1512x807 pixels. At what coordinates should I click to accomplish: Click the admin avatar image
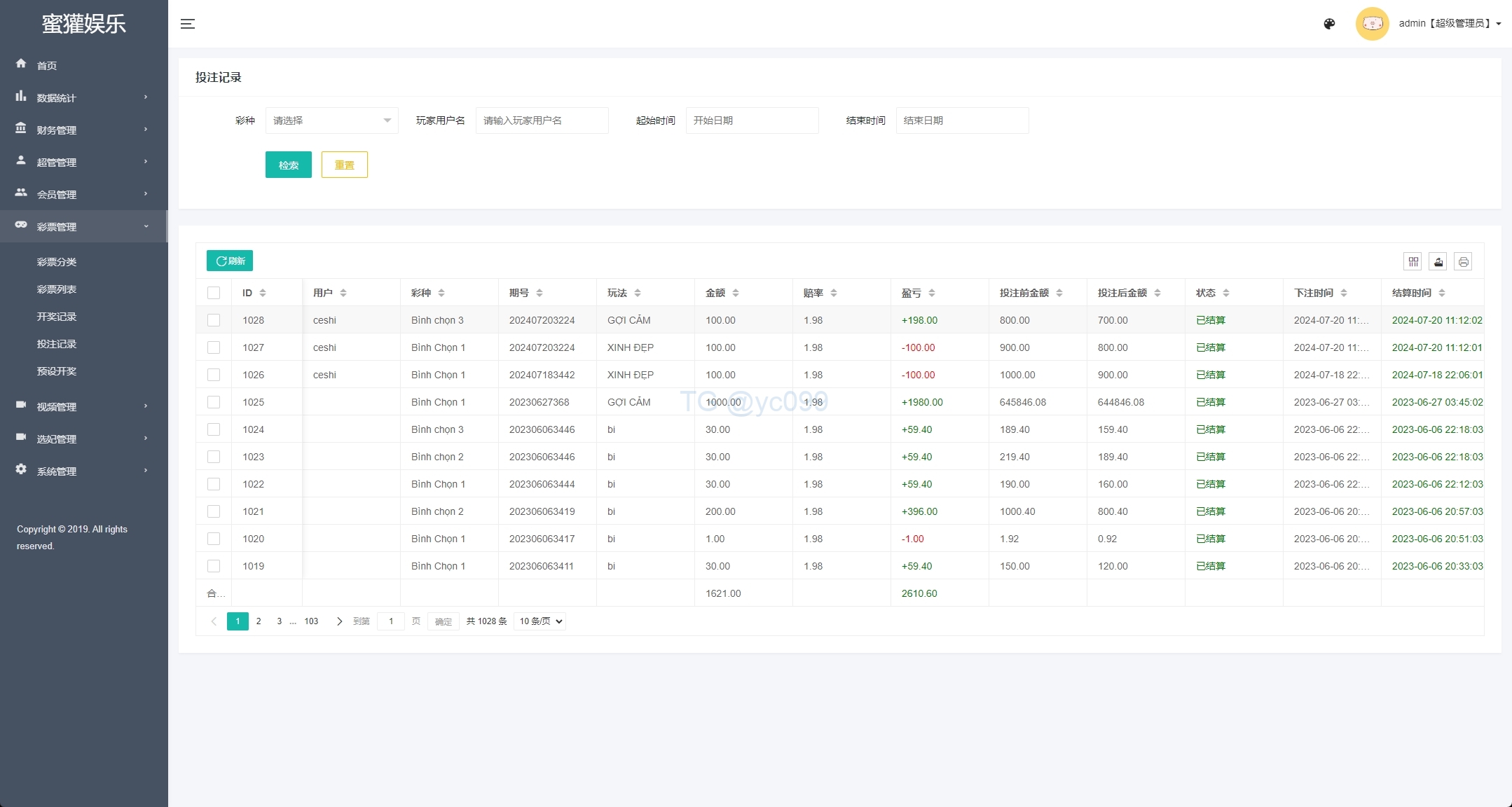click(x=1372, y=24)
